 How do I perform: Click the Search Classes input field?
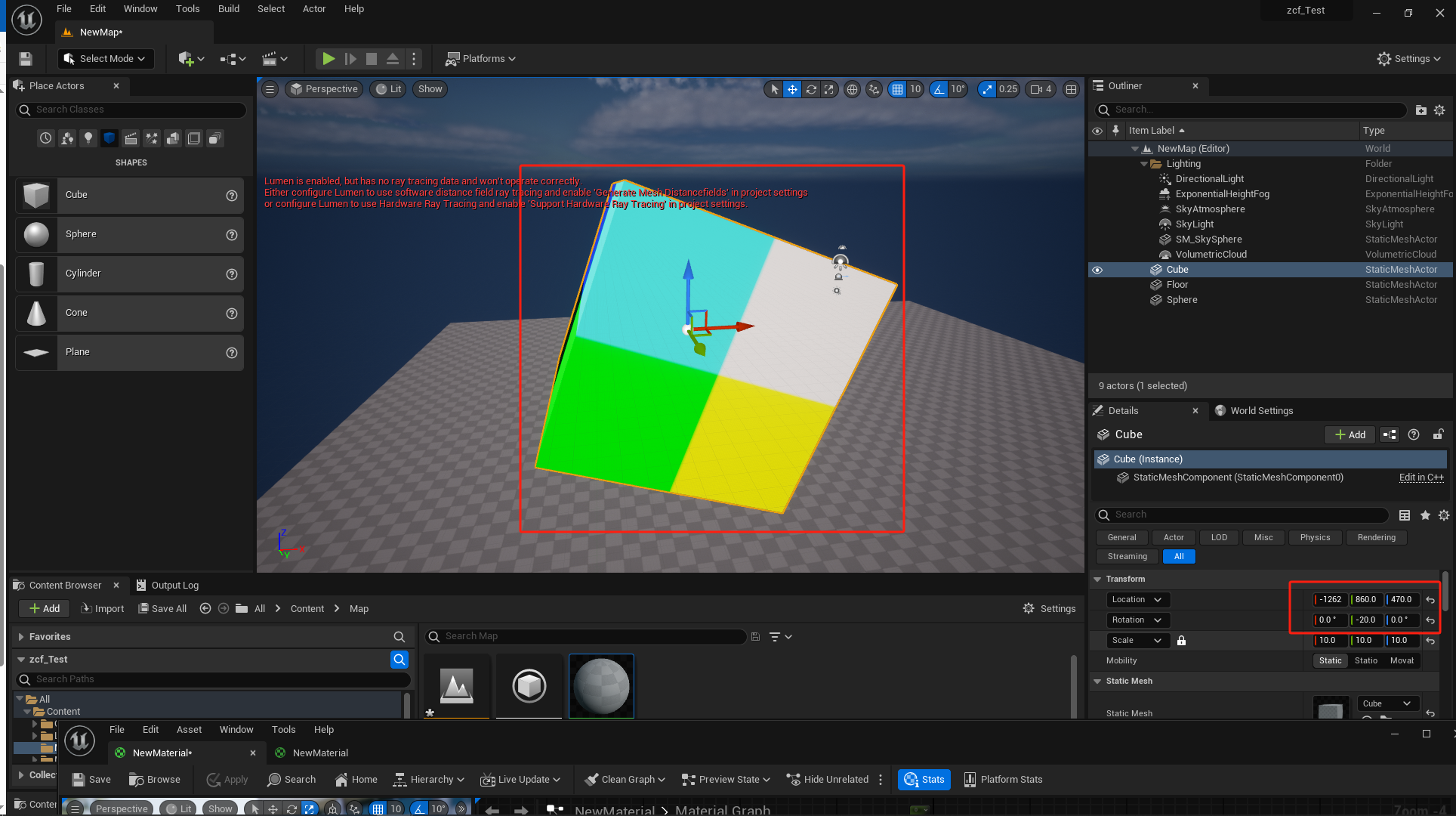point(131,110)
